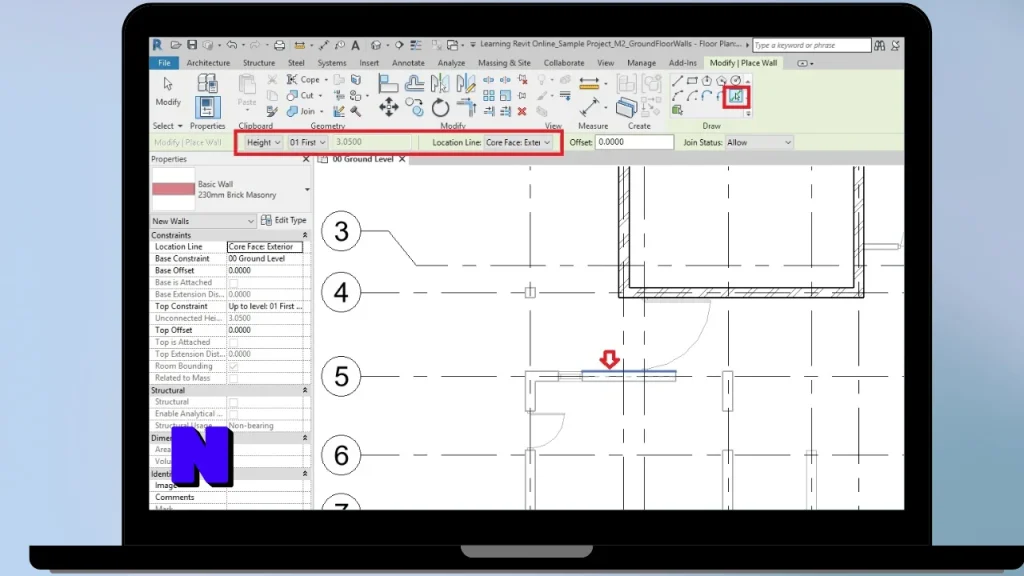Click the keyword search field
Screen dimensions: 1024x576
pyautogui.click(x=812, y=45)
